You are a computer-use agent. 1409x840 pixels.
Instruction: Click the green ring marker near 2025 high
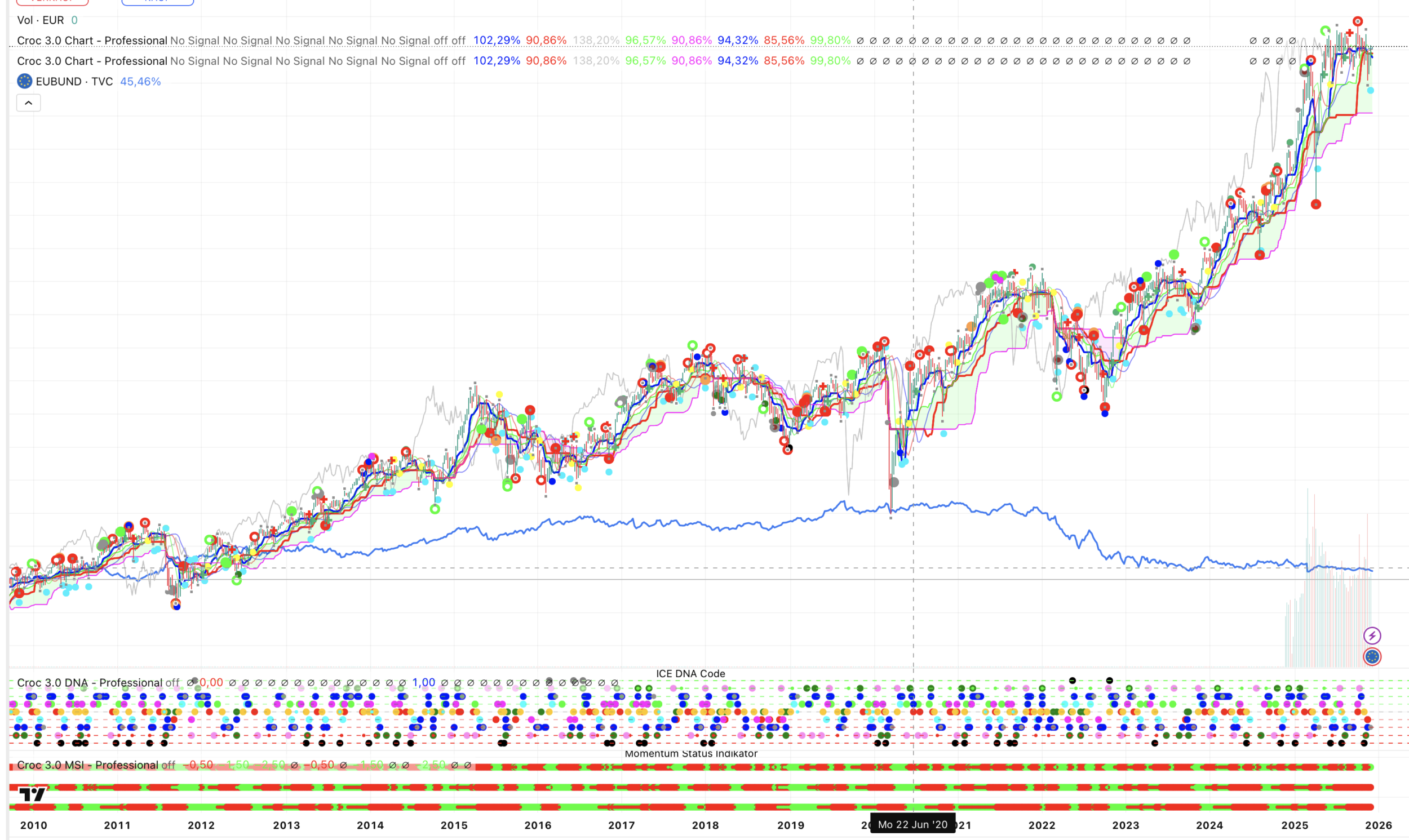click(x=1324, y=30)
